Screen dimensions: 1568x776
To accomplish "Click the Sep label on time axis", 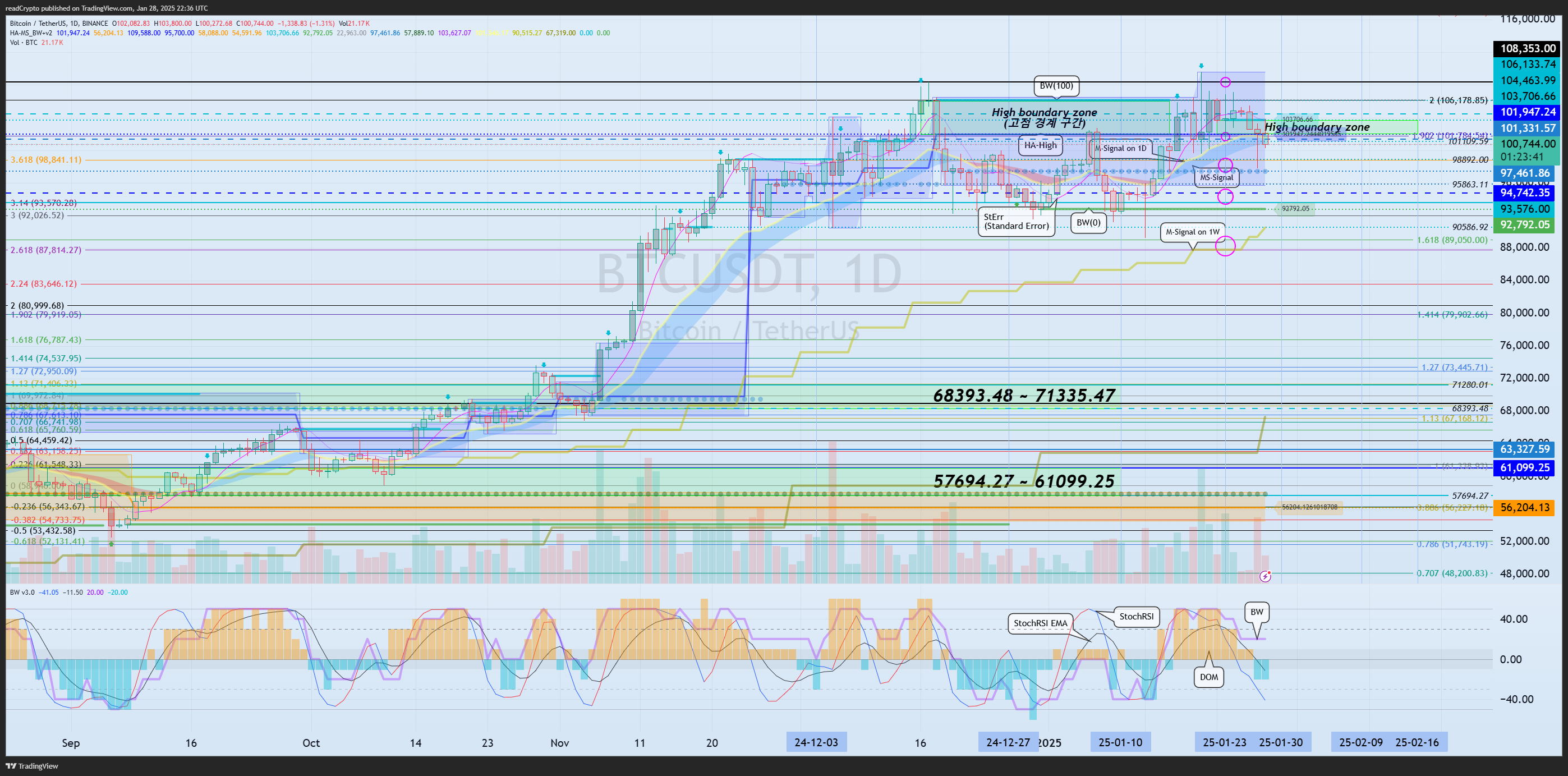I will click(71, 743).
